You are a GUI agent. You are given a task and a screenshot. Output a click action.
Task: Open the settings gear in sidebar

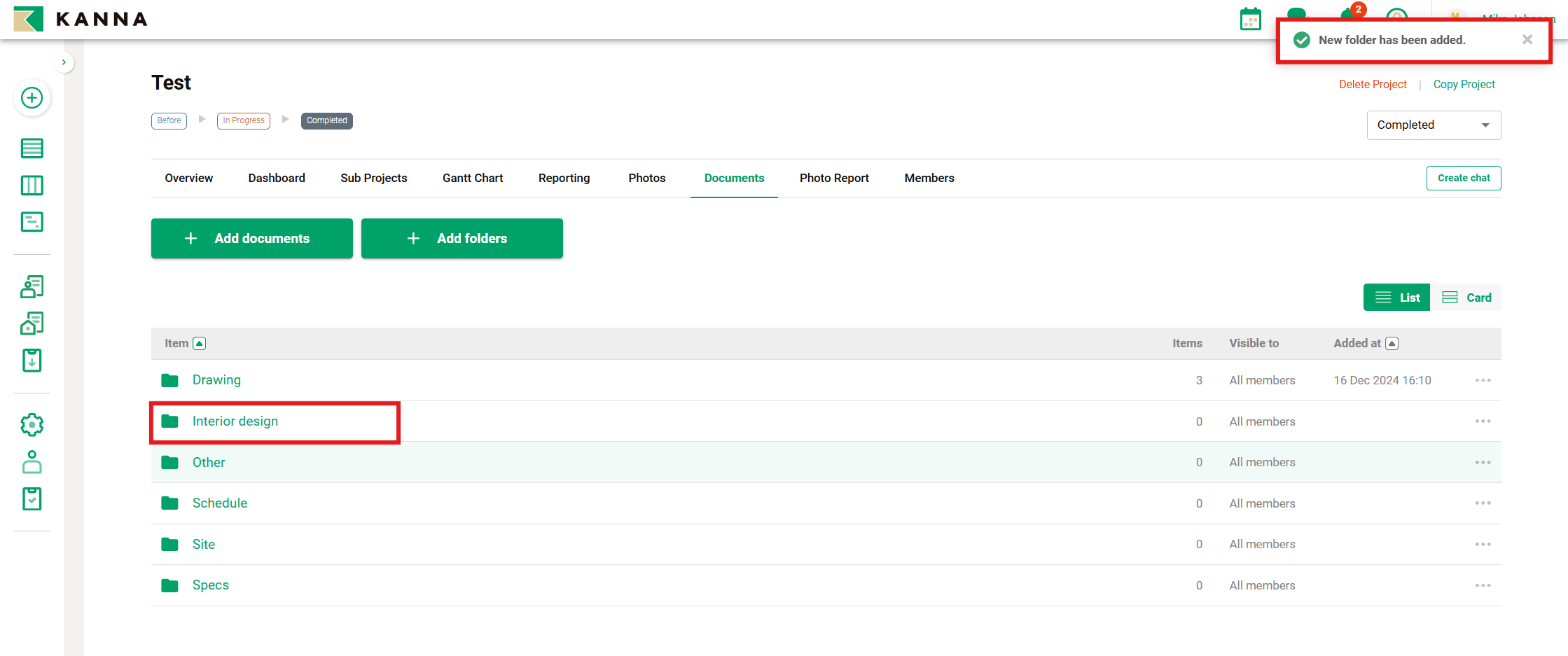32,424
